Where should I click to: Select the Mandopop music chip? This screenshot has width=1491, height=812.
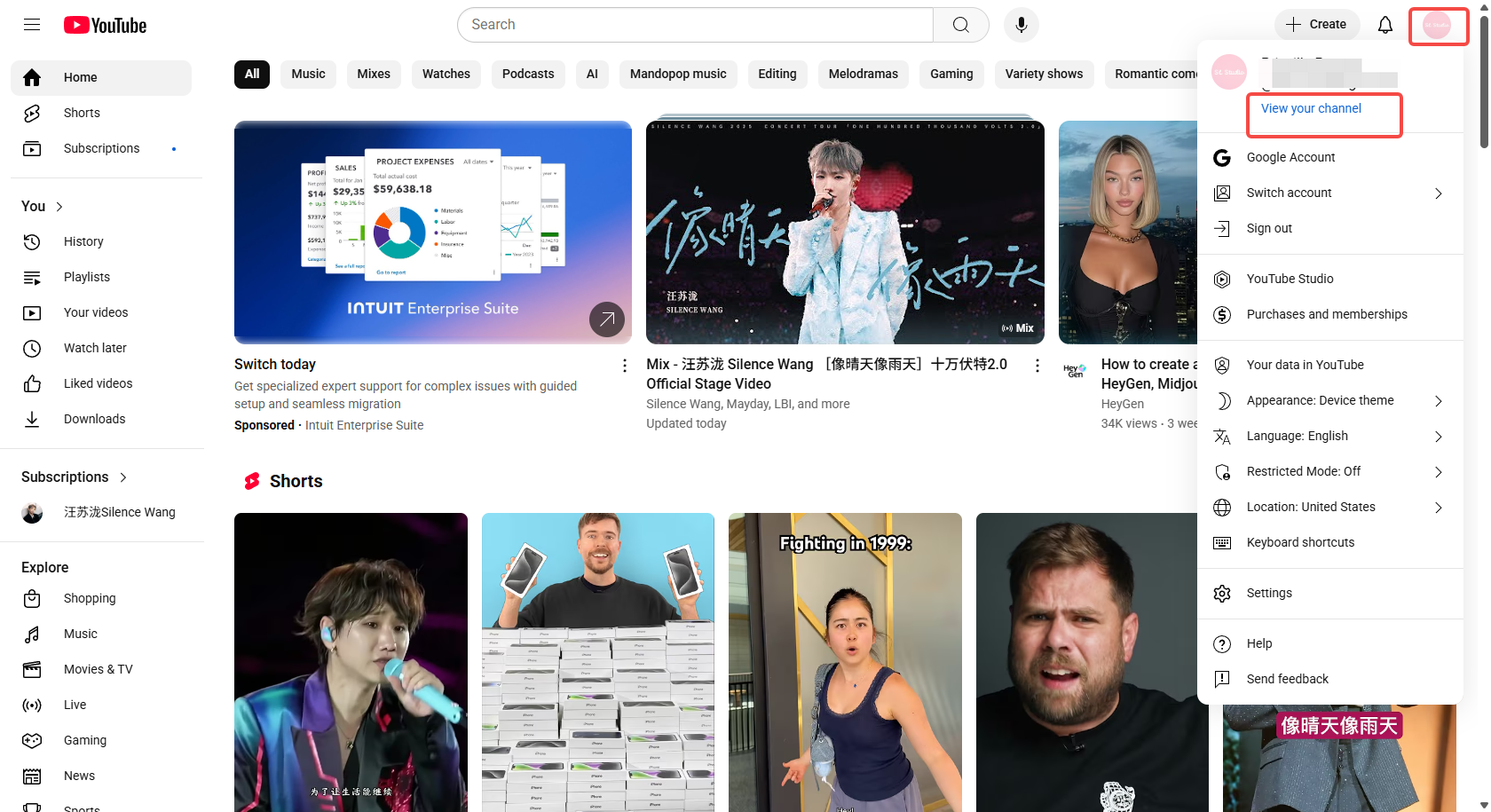pyautogui.click(x=678, y=74)
